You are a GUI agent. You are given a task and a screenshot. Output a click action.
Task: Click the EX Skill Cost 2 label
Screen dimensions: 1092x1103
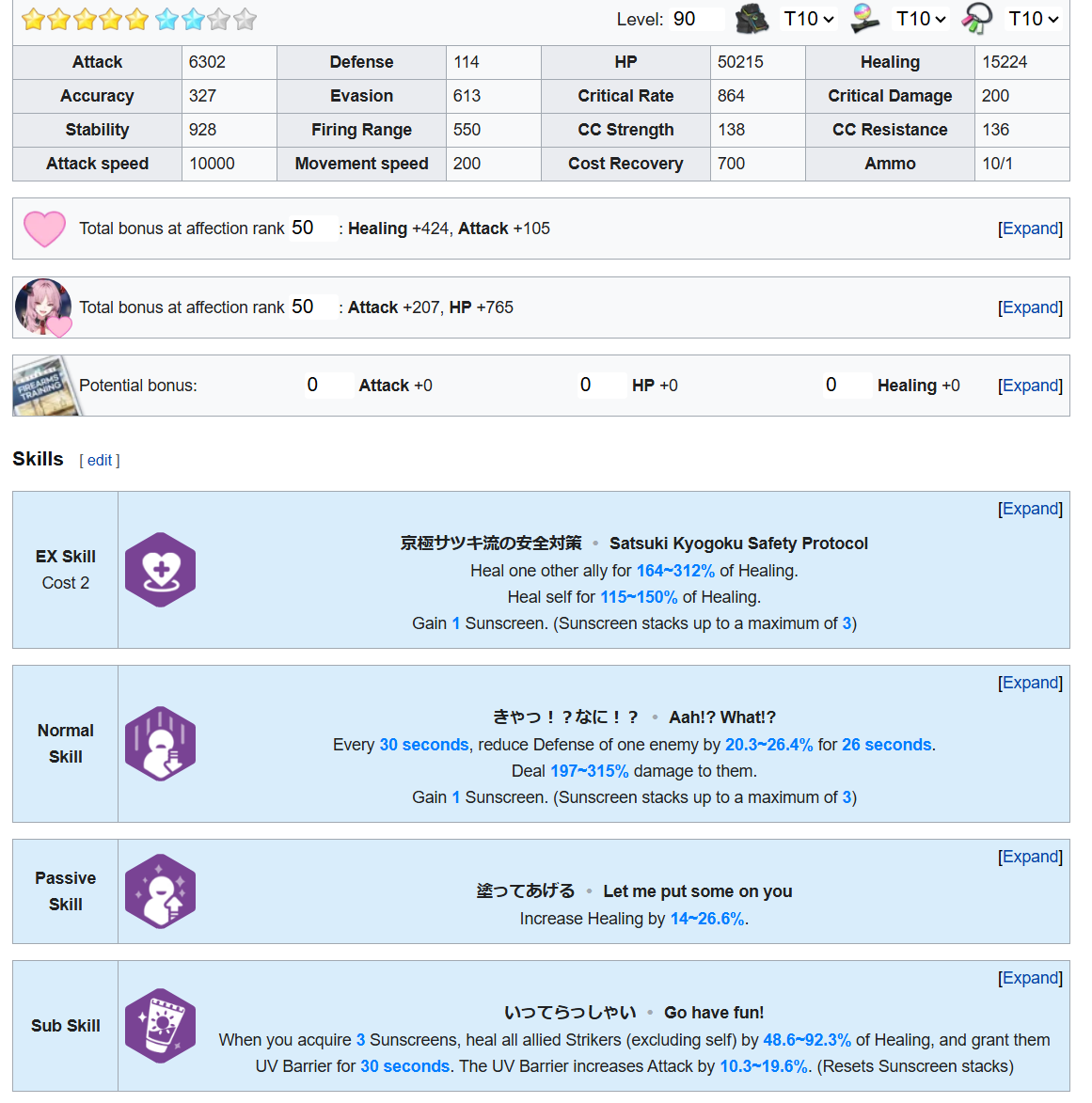[66, 582]
